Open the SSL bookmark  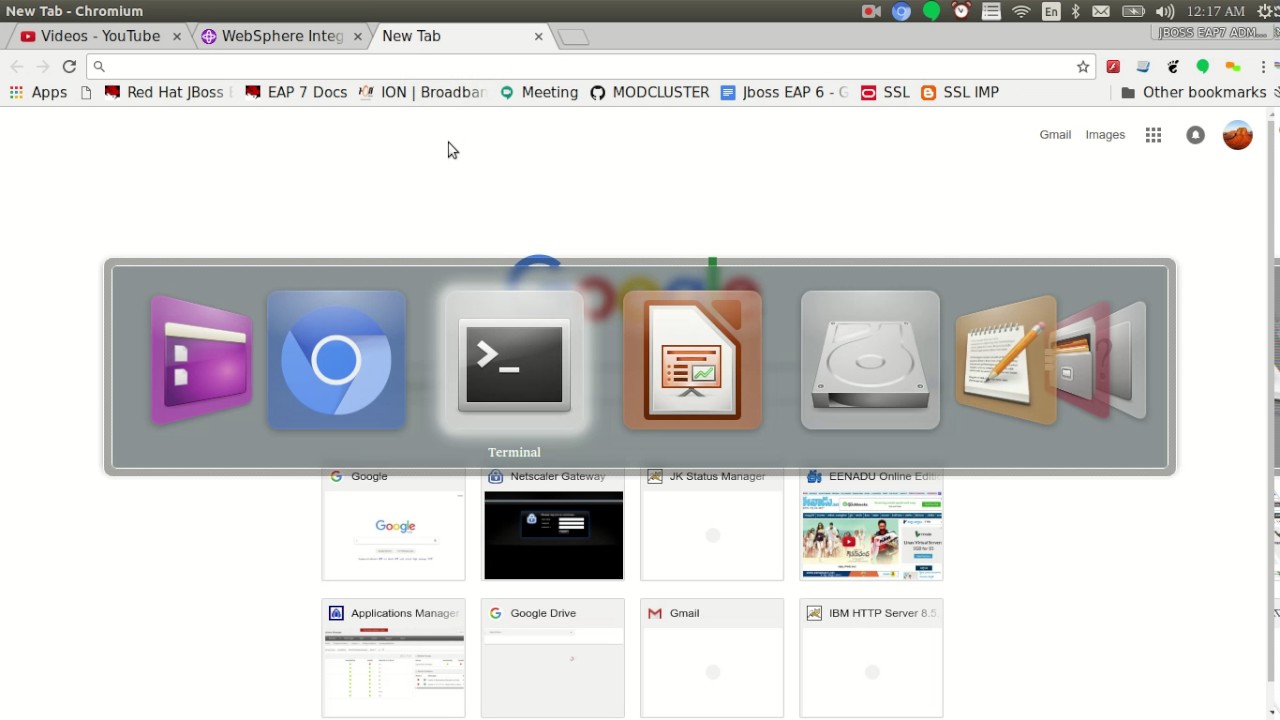886,92
